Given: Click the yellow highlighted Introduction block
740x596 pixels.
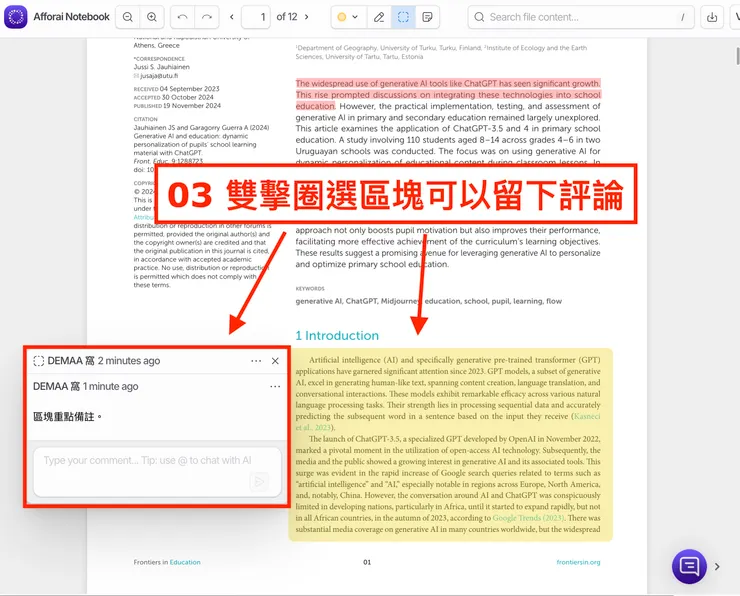Looking at the screenshot, I should 451,445.
